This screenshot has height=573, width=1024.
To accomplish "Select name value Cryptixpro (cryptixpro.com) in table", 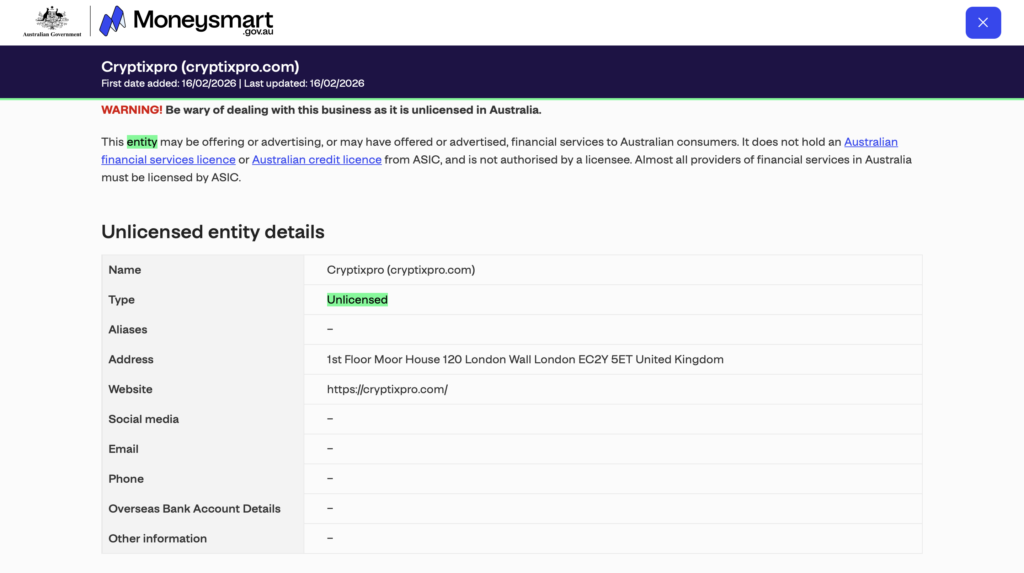I will coord(401,270).
